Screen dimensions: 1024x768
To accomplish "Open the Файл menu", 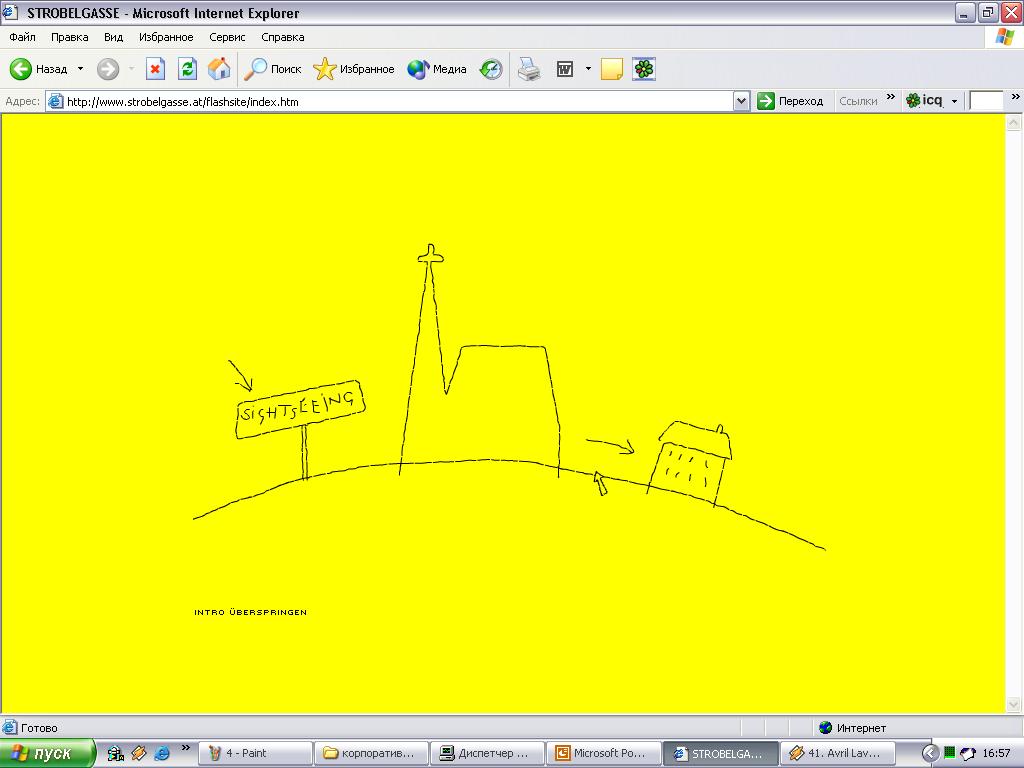I will 22,37.
